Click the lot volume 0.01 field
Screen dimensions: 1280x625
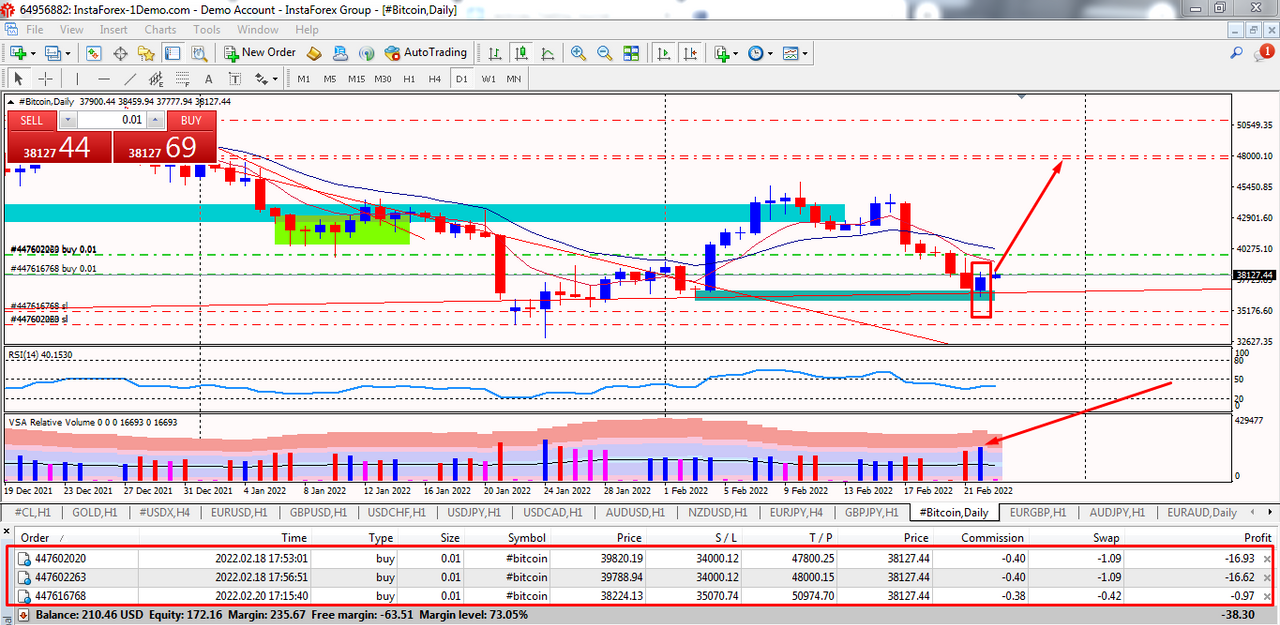112,120
